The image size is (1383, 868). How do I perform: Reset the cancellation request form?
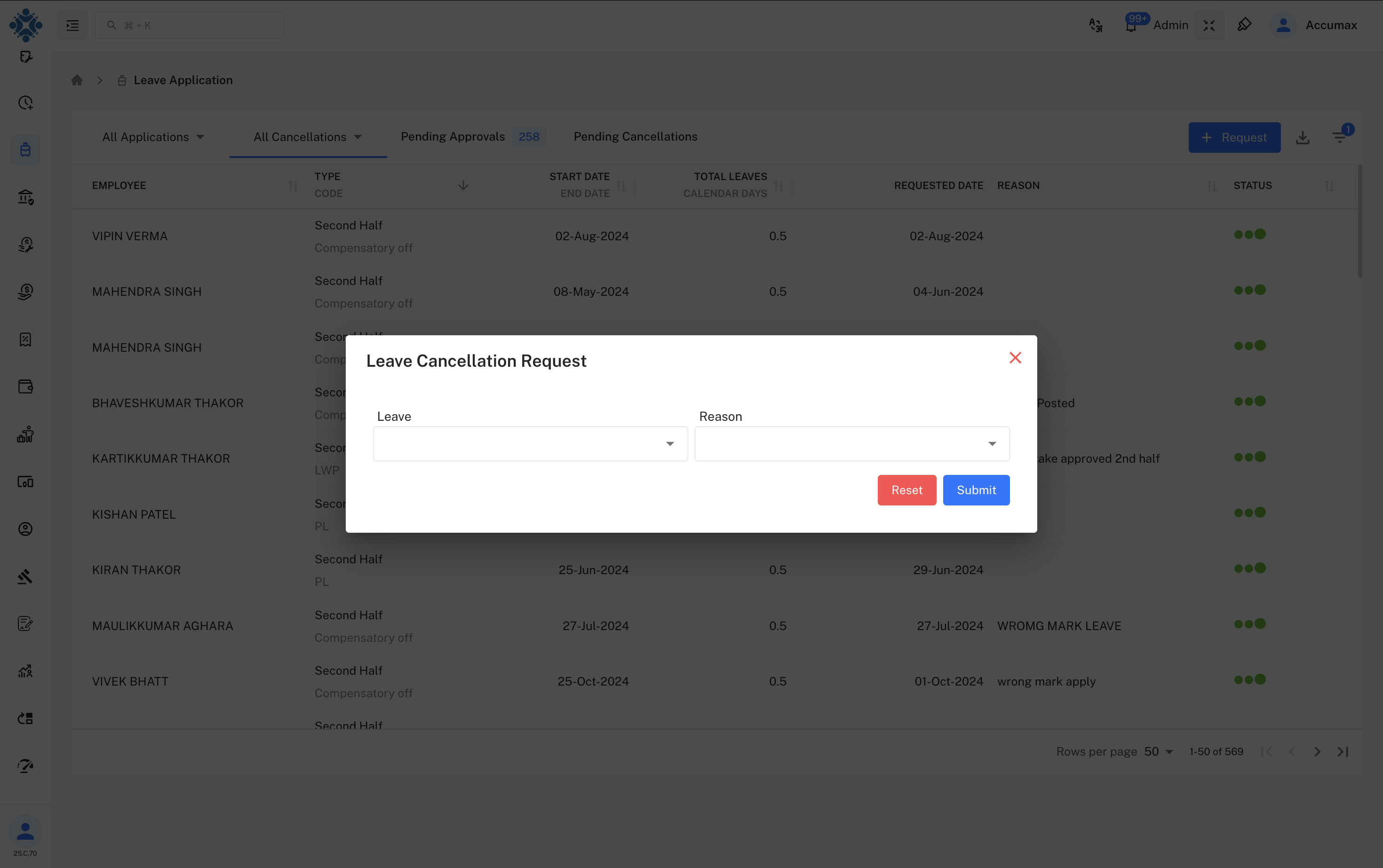tap(906, 489)
